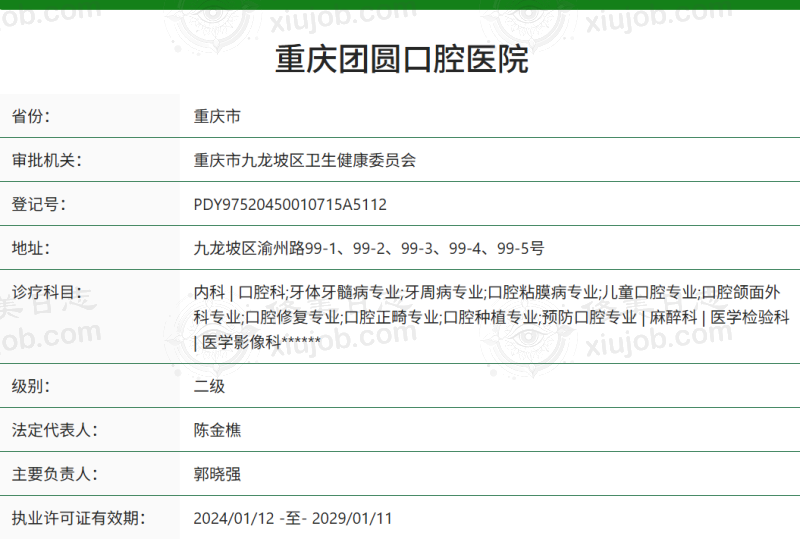Click validity period 2024/01/12 -至- 2029/01/11
Screen dimensions: 800x539
click(293, 518)
